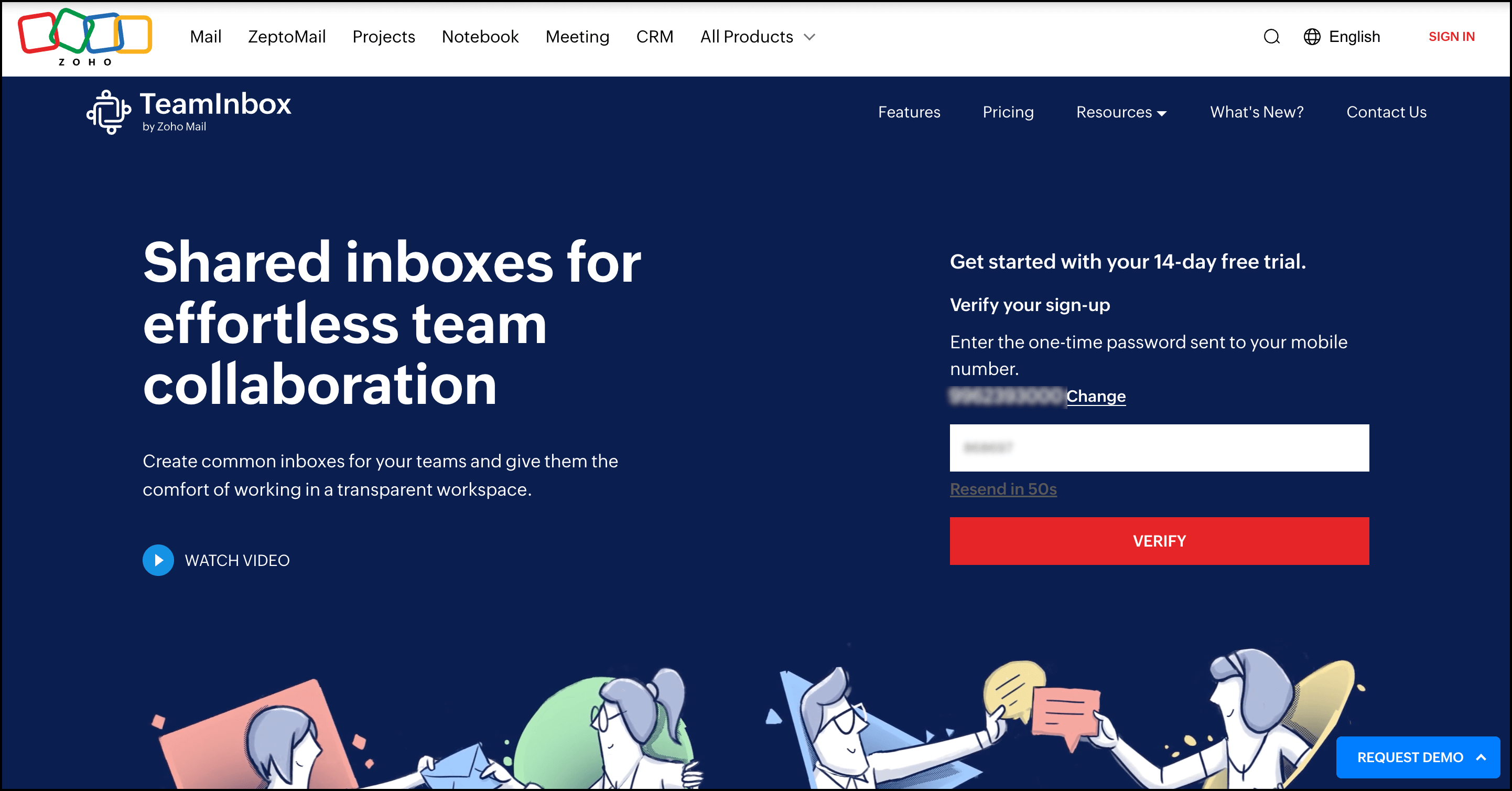
Task: Select the Notebook menu item
Action: pos(480,37)
